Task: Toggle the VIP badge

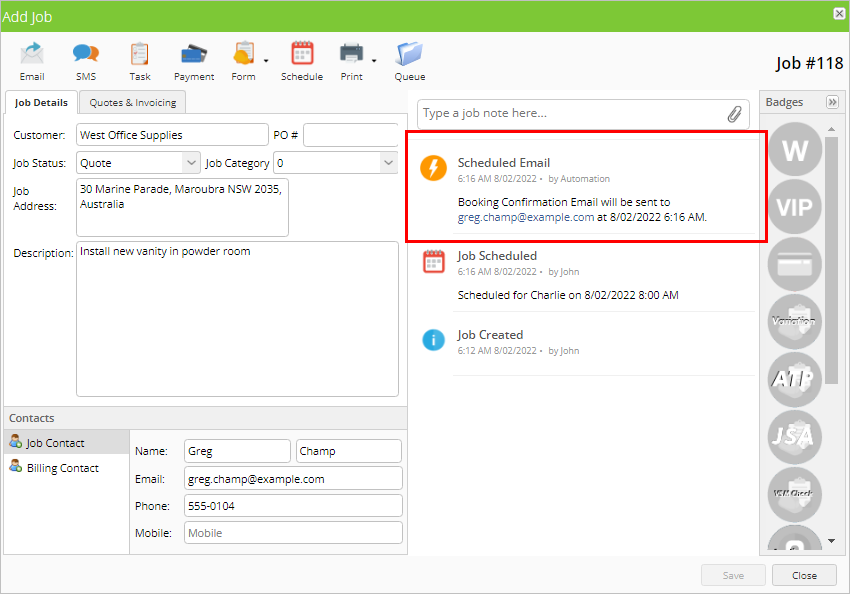Action: (795, 207)
